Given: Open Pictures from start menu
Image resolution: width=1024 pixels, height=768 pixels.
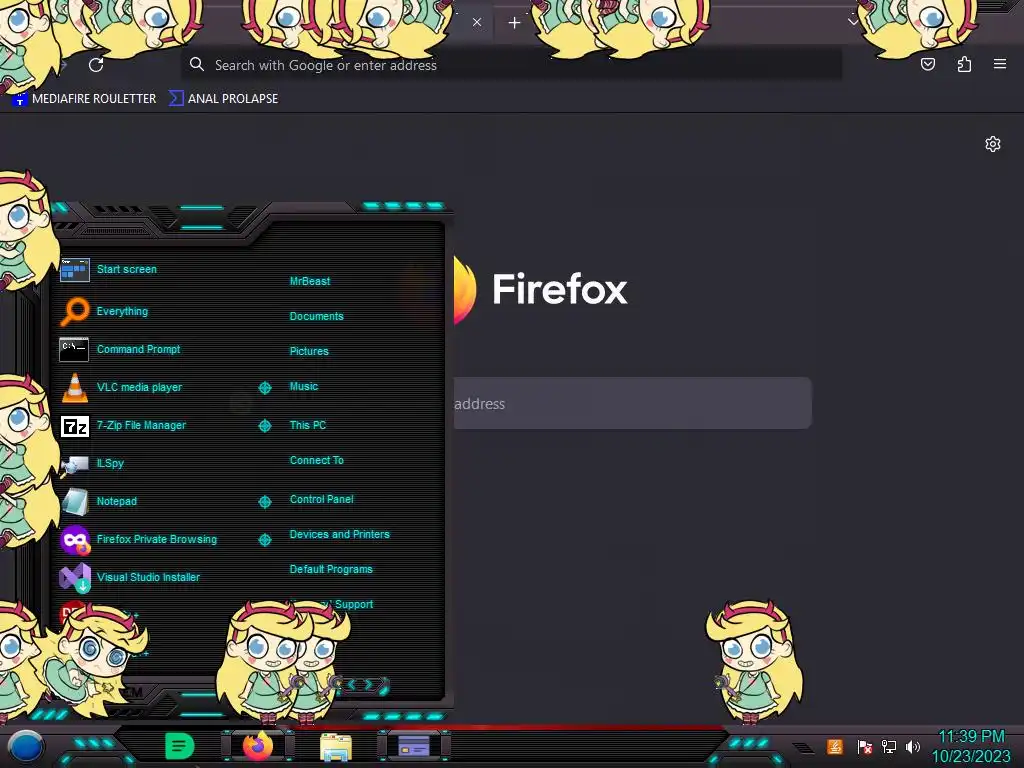Looking at the screenshot, I should coord(309,351).
